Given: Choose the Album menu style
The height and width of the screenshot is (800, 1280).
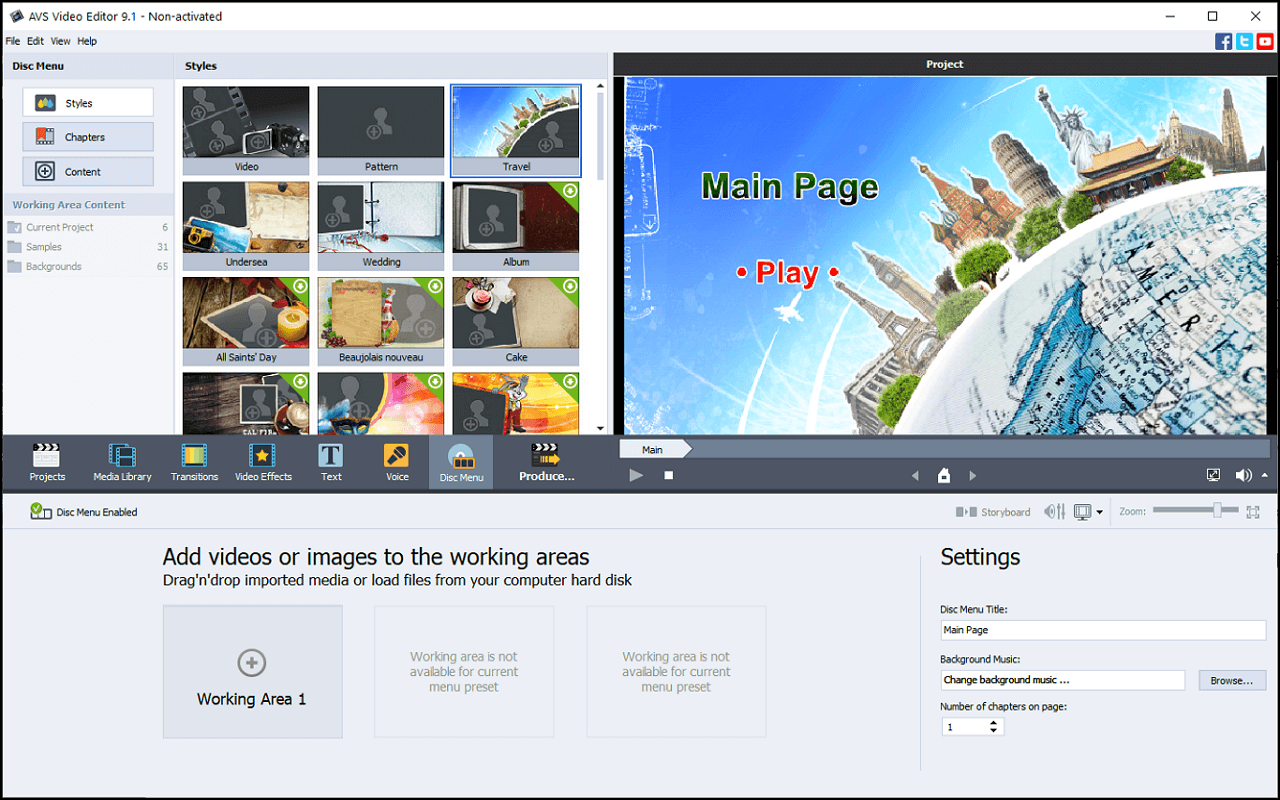Looking at the screenshot, I should 516,225.
